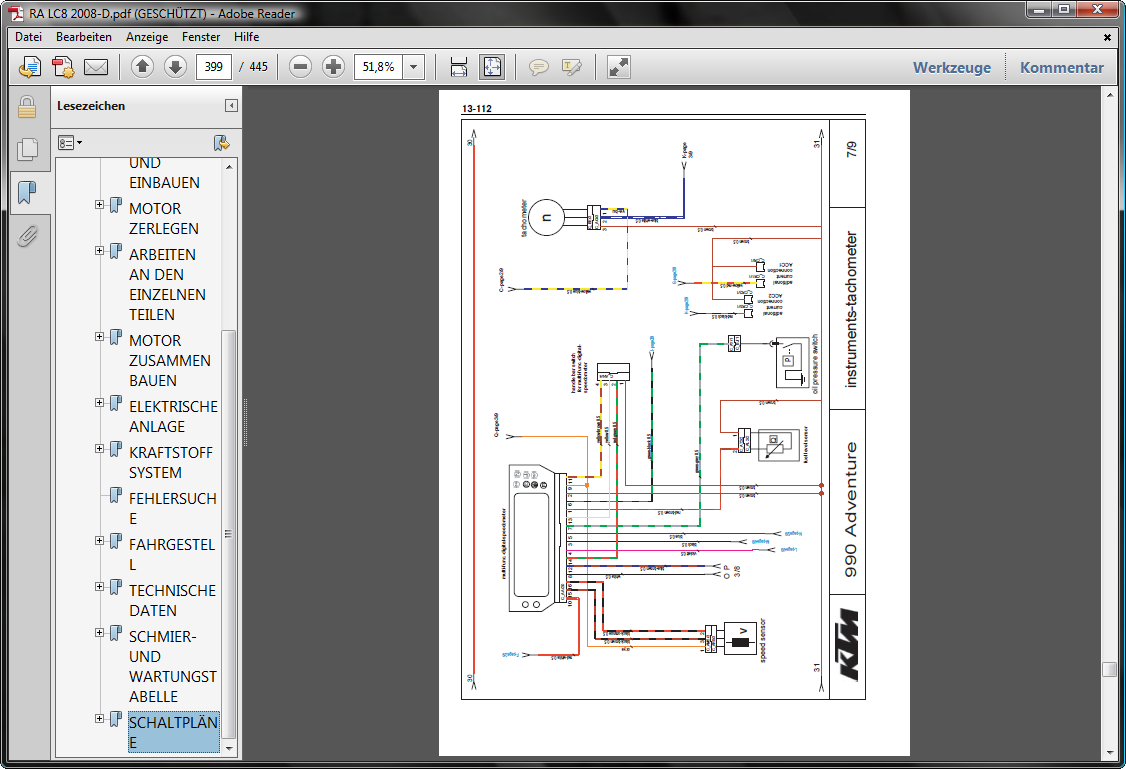Open the page thumbnails panel icon
Screen dimensions: 1126x769
pos(27,150)
